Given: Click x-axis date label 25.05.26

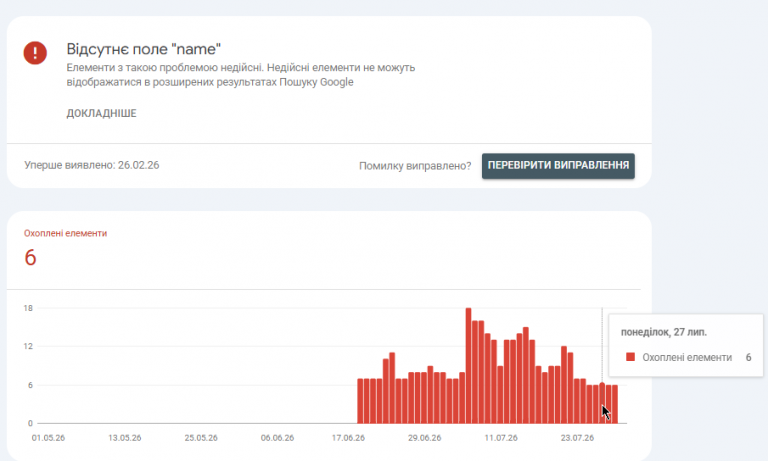Looking at the screenshot, I should pos(201,438).
